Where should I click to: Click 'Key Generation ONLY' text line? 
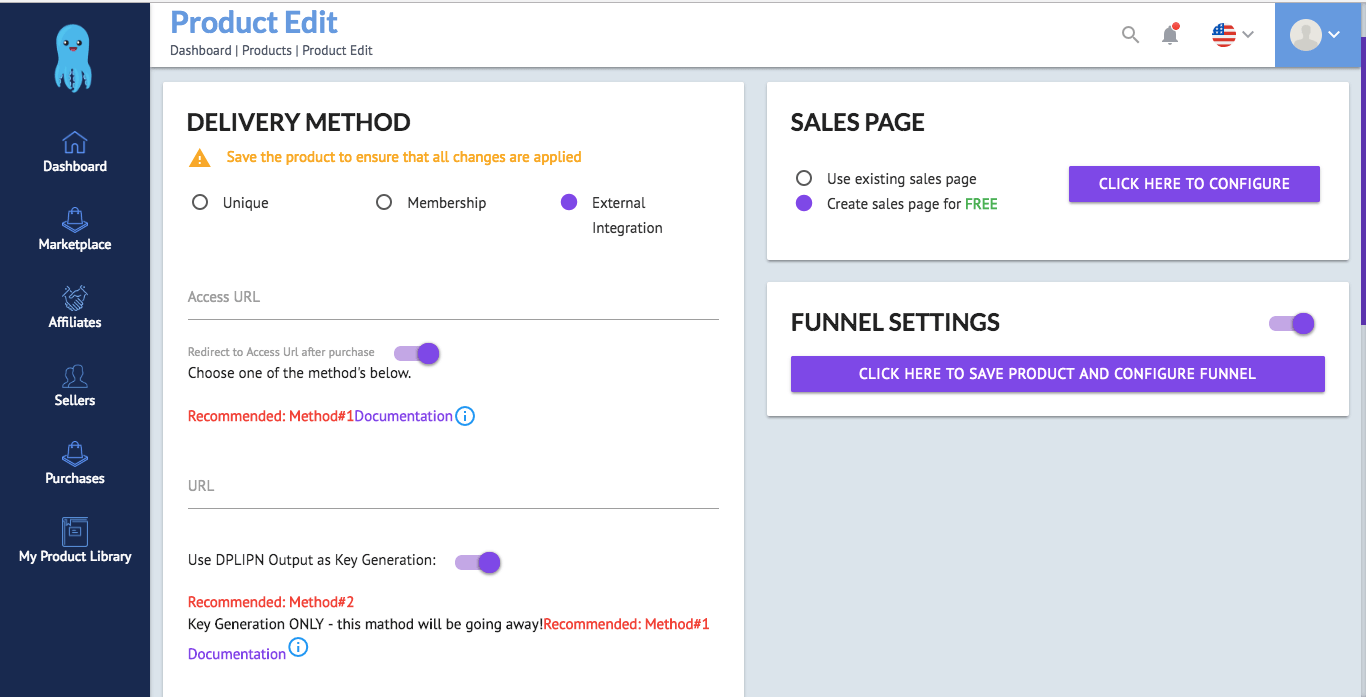pyautogui.click(x=365, y=624)
